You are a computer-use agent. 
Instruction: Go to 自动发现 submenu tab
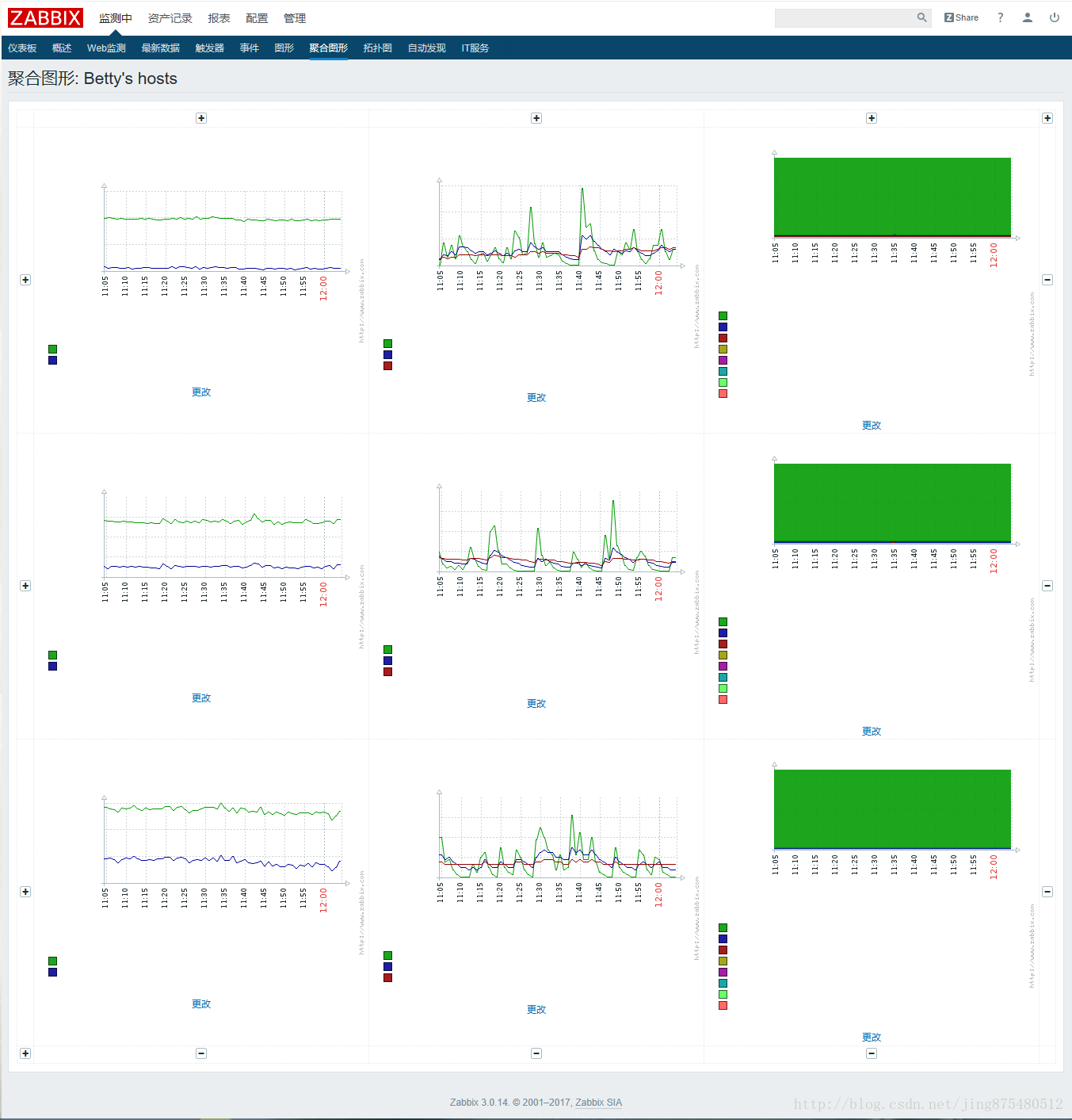[427, 48]
